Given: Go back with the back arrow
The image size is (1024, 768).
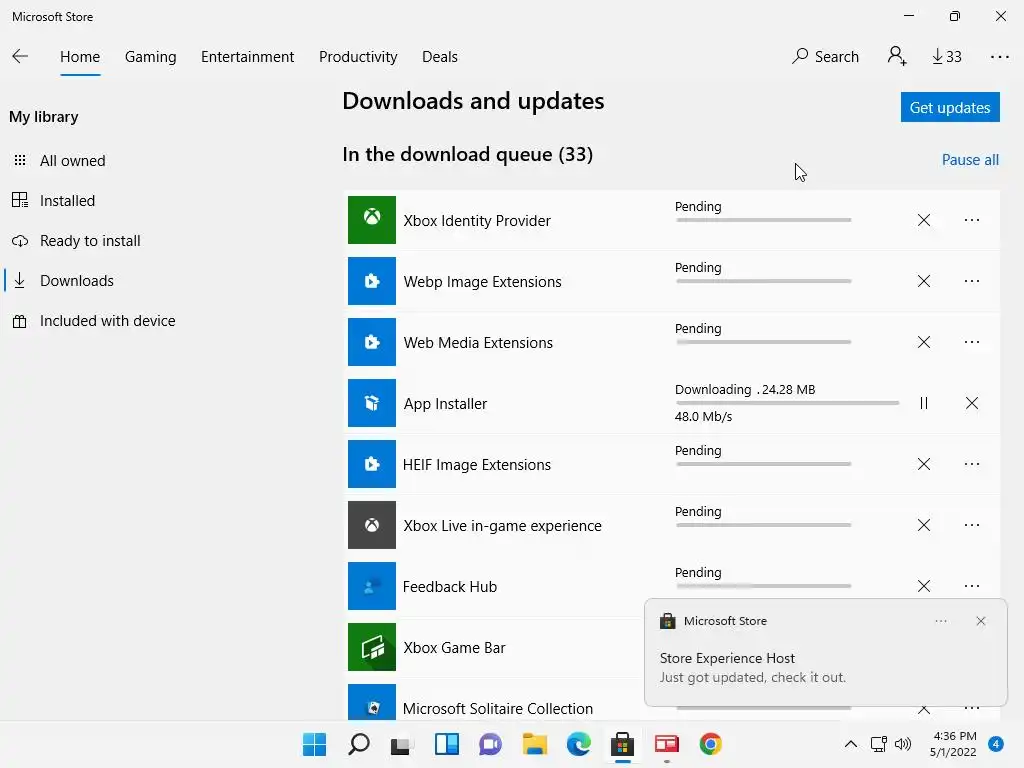Looking at the screenshot, I should point(20,57).
